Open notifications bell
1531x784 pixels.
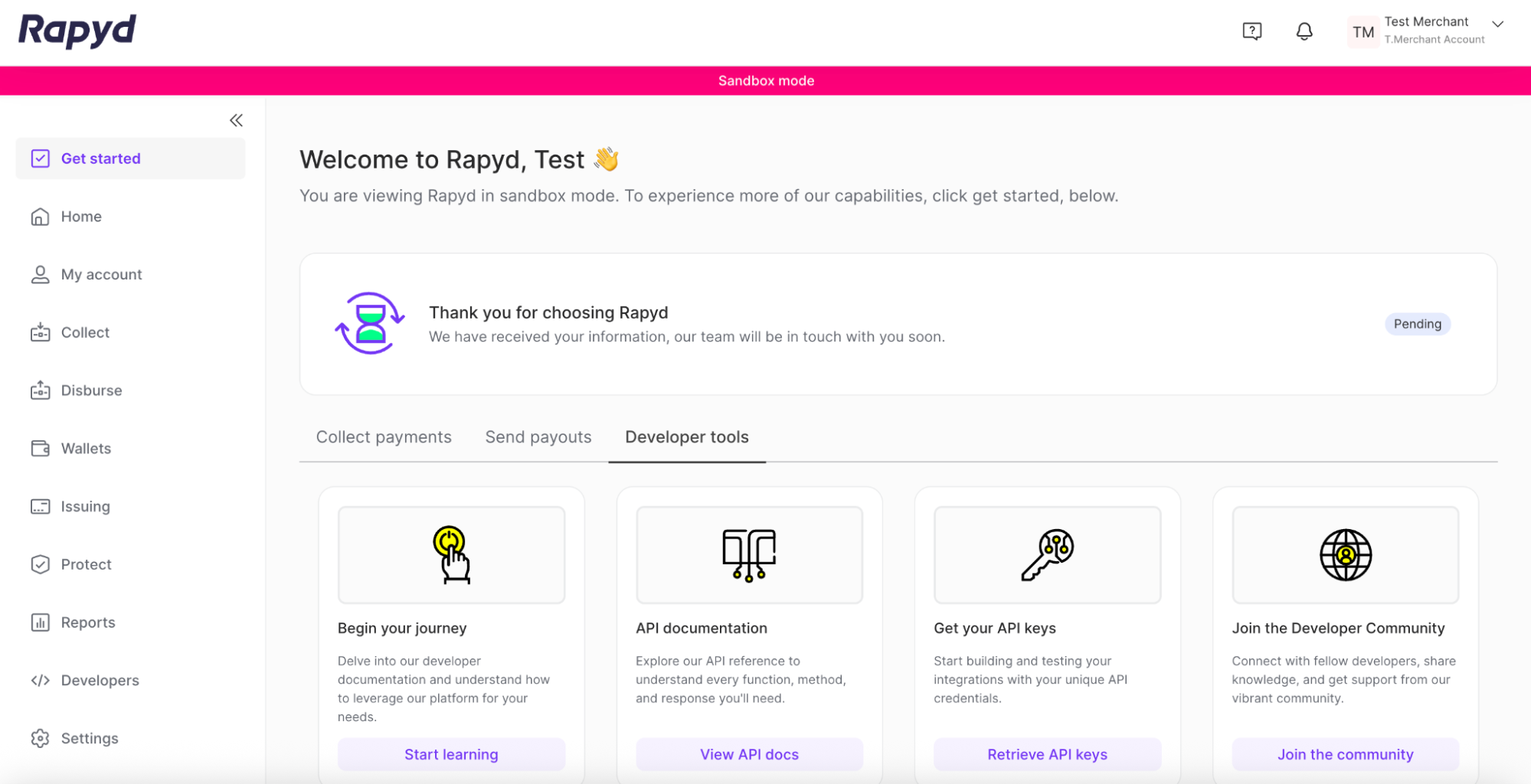tap(1304, 31)
